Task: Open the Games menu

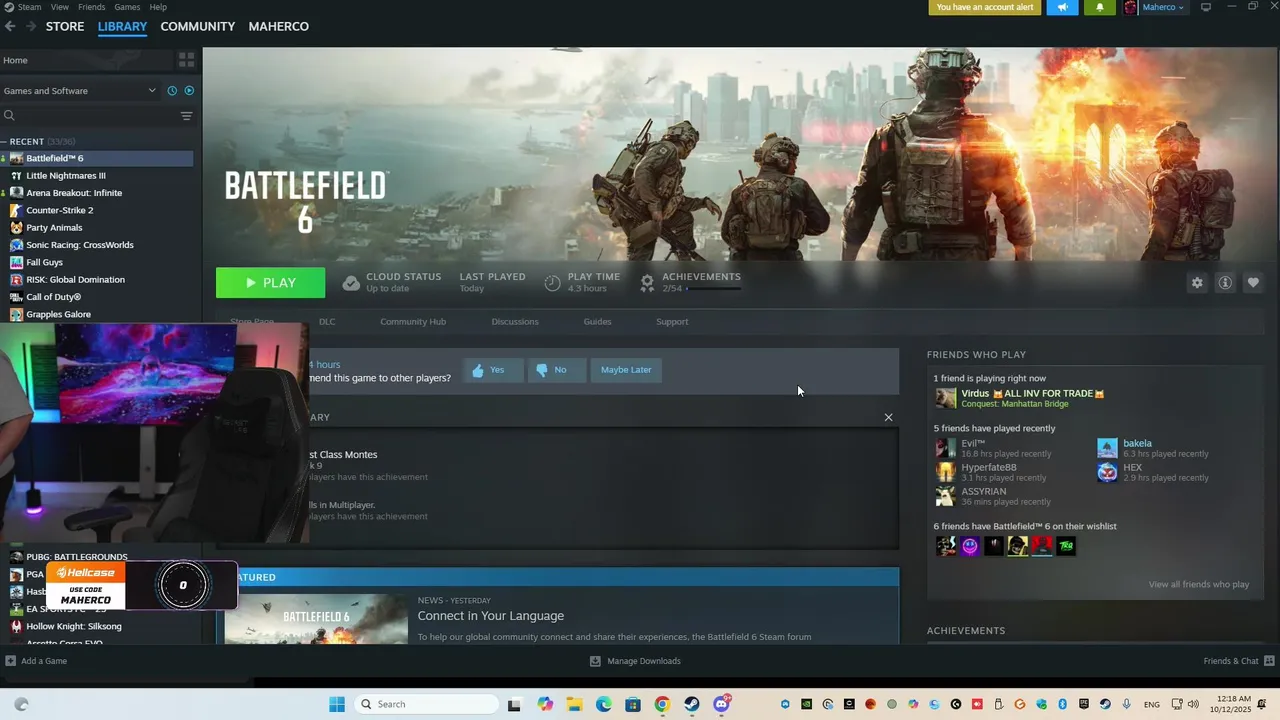Action: pyautogui.click(x=127, y=7)
